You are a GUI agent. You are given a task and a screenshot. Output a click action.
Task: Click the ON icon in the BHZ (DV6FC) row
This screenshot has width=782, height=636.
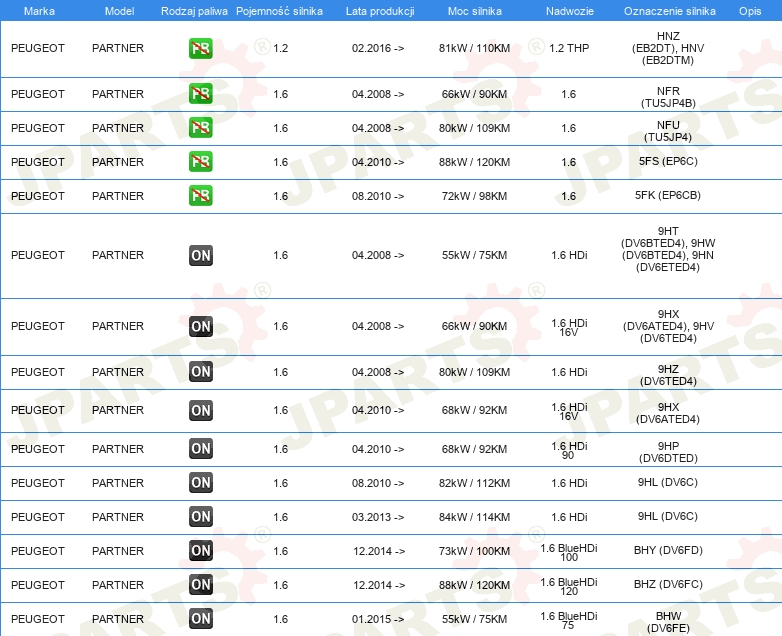[x=200, y=585]
